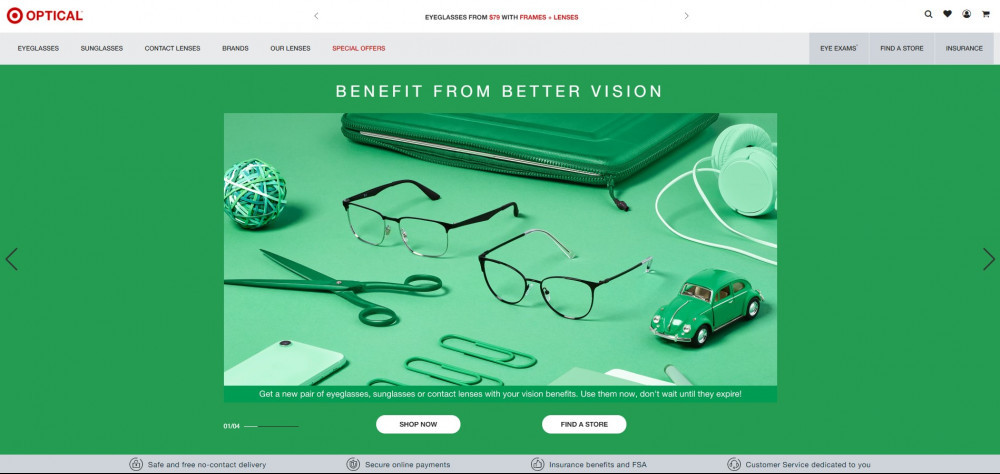Click the customer service headset icon
The width and height of the screenshot is (1000, 474).
click(734, 464)
